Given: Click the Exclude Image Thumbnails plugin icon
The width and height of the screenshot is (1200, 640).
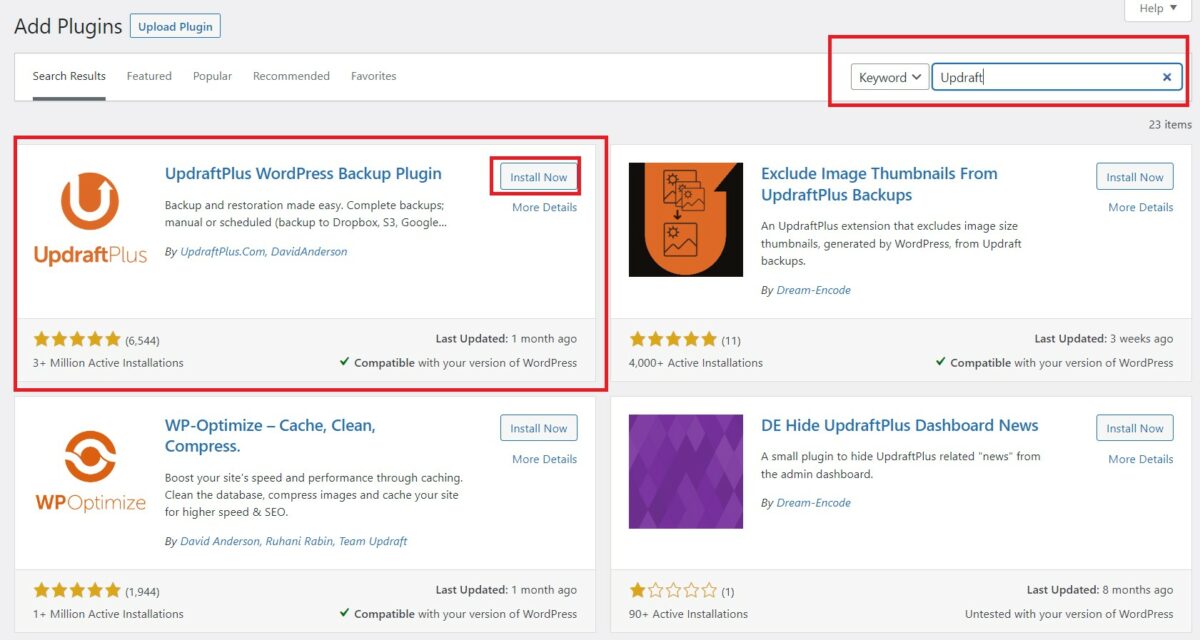Looking at the screenshot, I should click(686, 220).
